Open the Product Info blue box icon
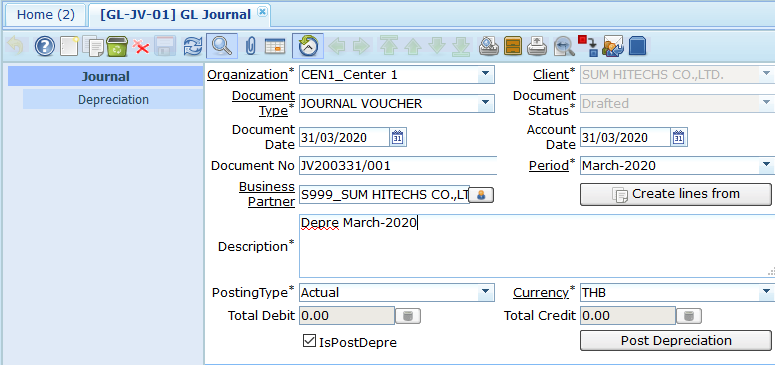 click(638, 46)
